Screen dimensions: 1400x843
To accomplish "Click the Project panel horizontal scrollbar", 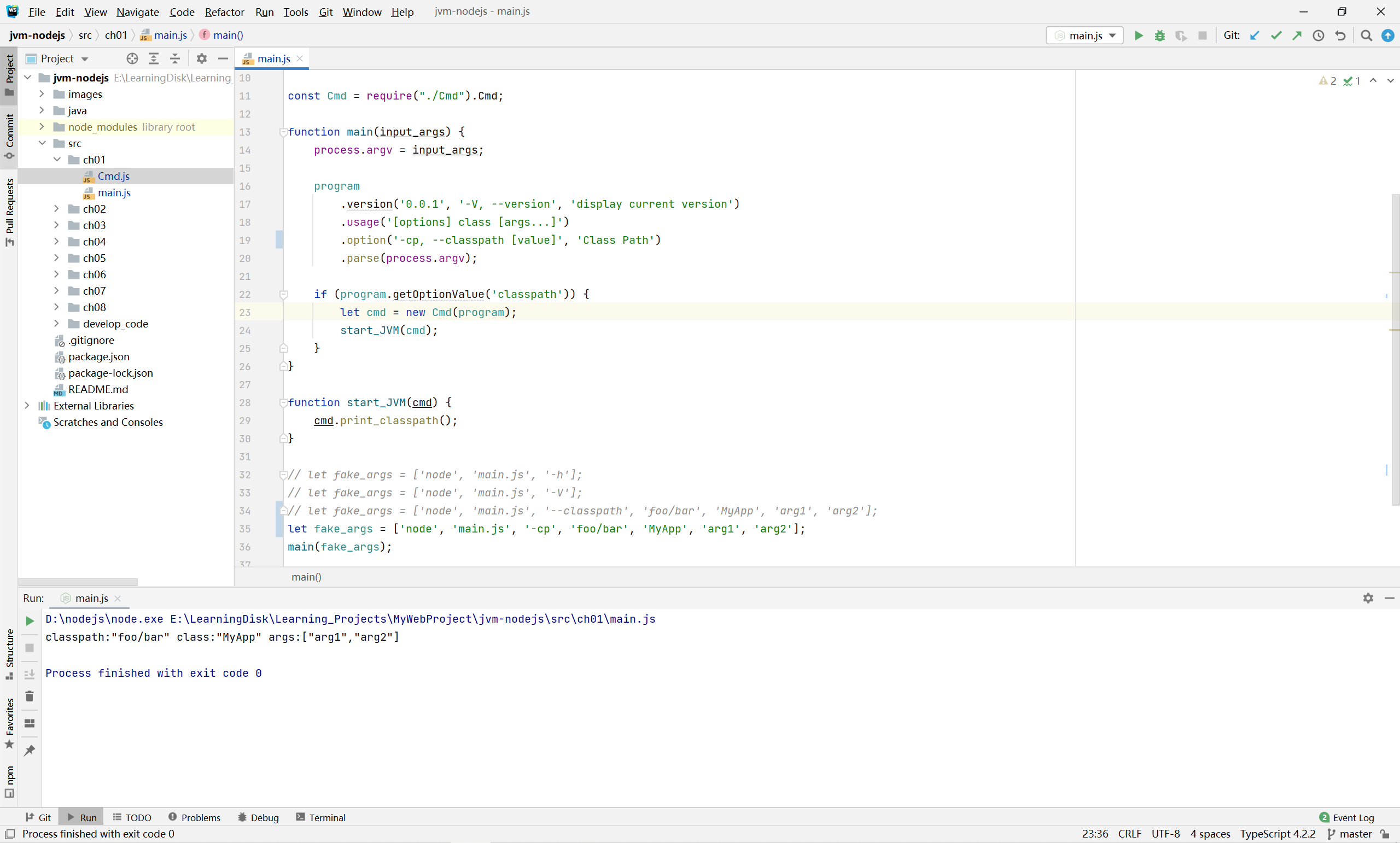I will pos(78,582).
